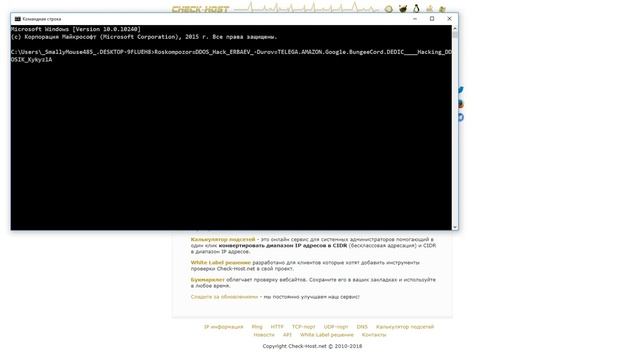Open footer 'White Label решение' link
640x360 pixels.
[x=327, y=335]
